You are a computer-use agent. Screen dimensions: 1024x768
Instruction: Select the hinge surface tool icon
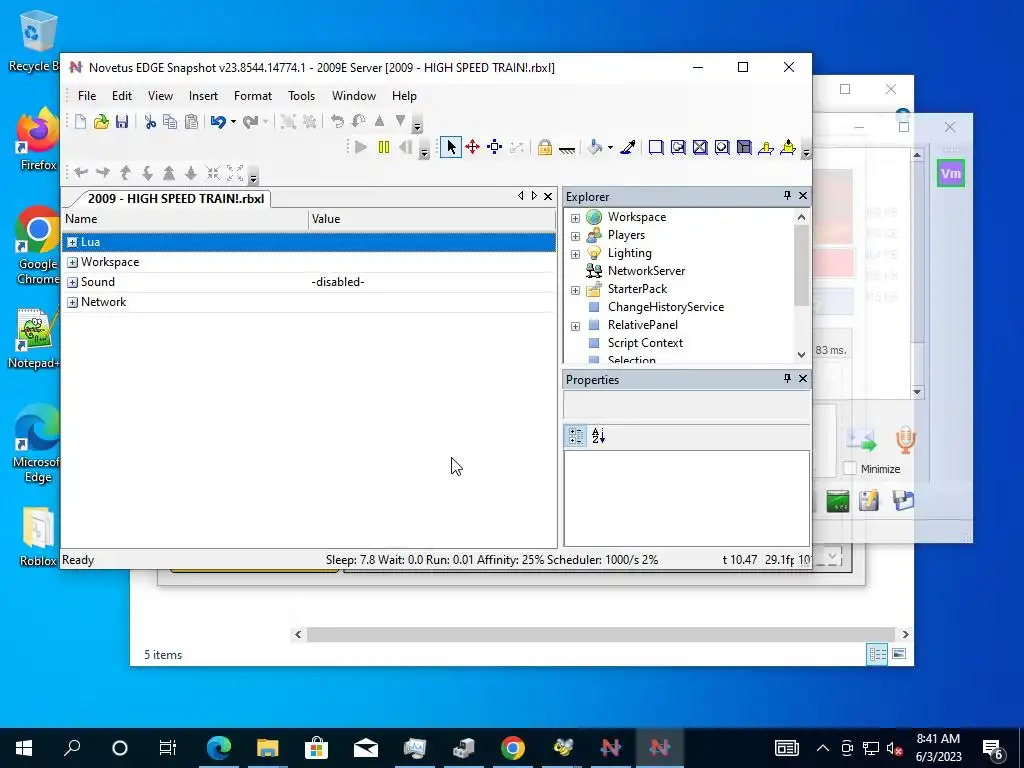tap(766, 148)
